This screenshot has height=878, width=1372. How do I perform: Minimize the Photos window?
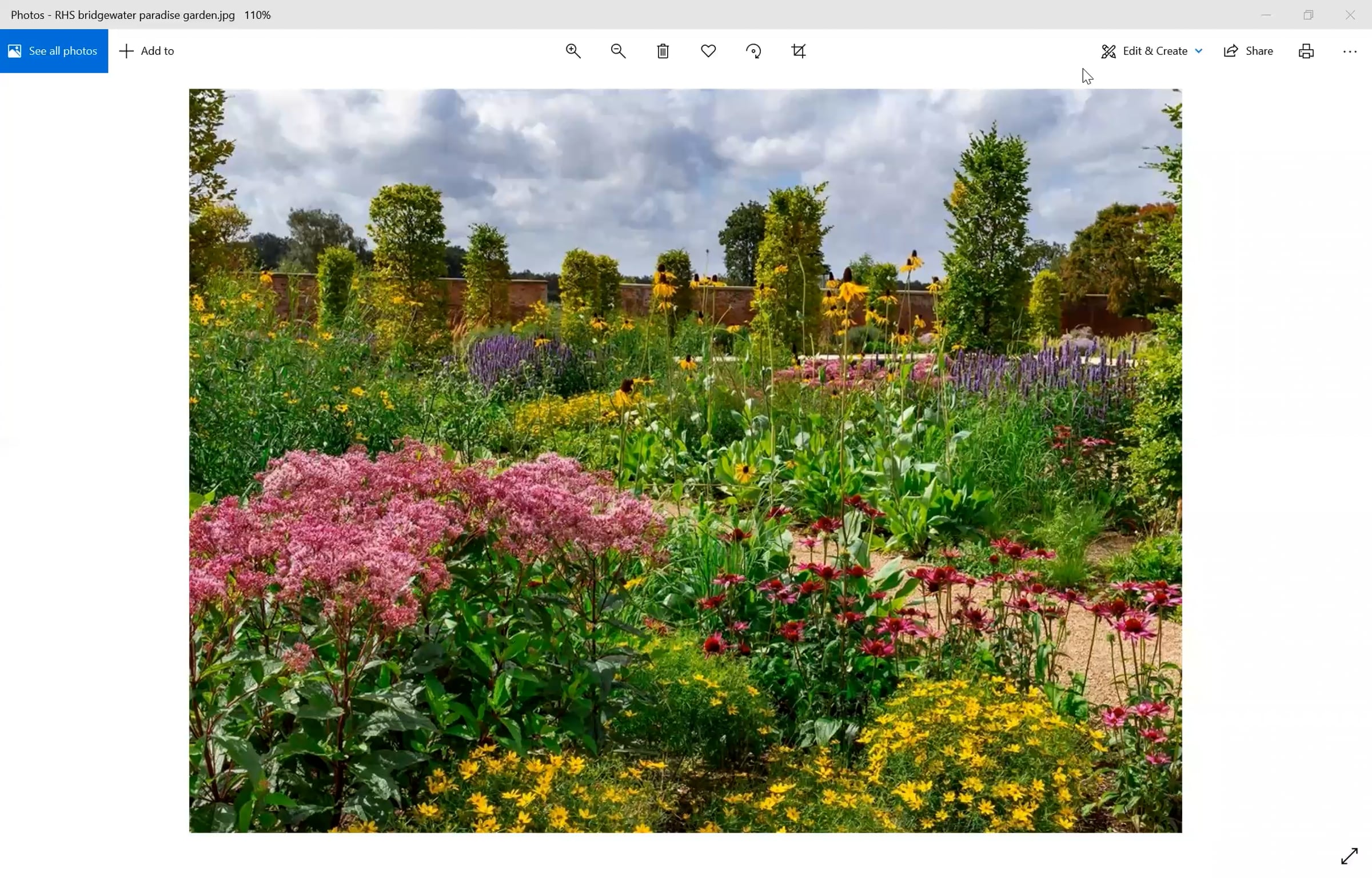pyautogui.click(x=1266, y=15)
